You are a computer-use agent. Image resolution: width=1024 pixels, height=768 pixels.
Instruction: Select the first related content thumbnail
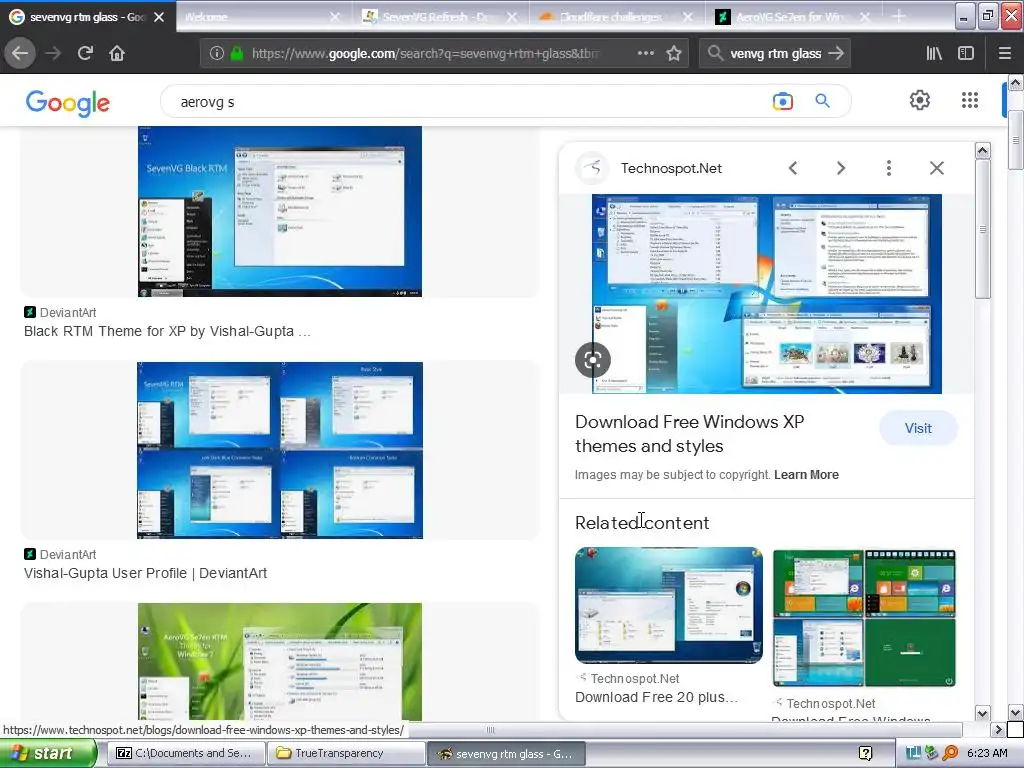669,605
